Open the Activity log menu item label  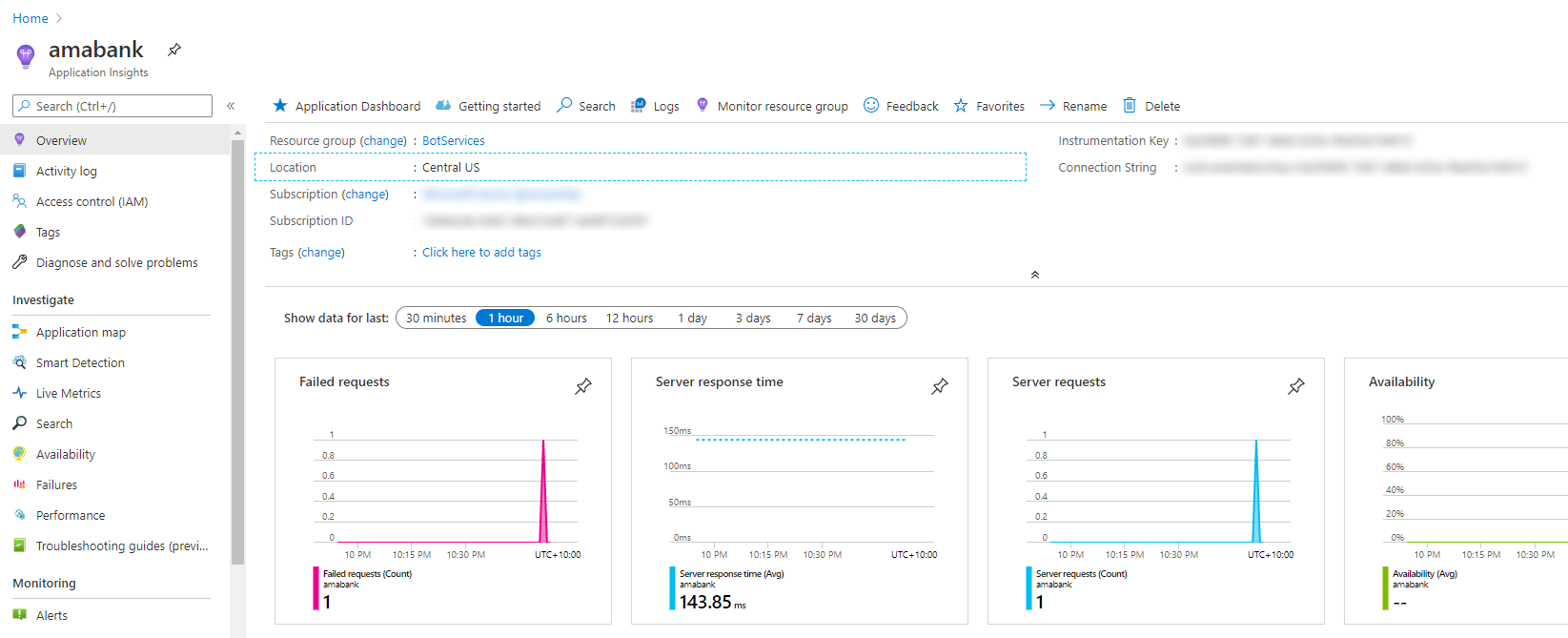click(x=67, y=171)
